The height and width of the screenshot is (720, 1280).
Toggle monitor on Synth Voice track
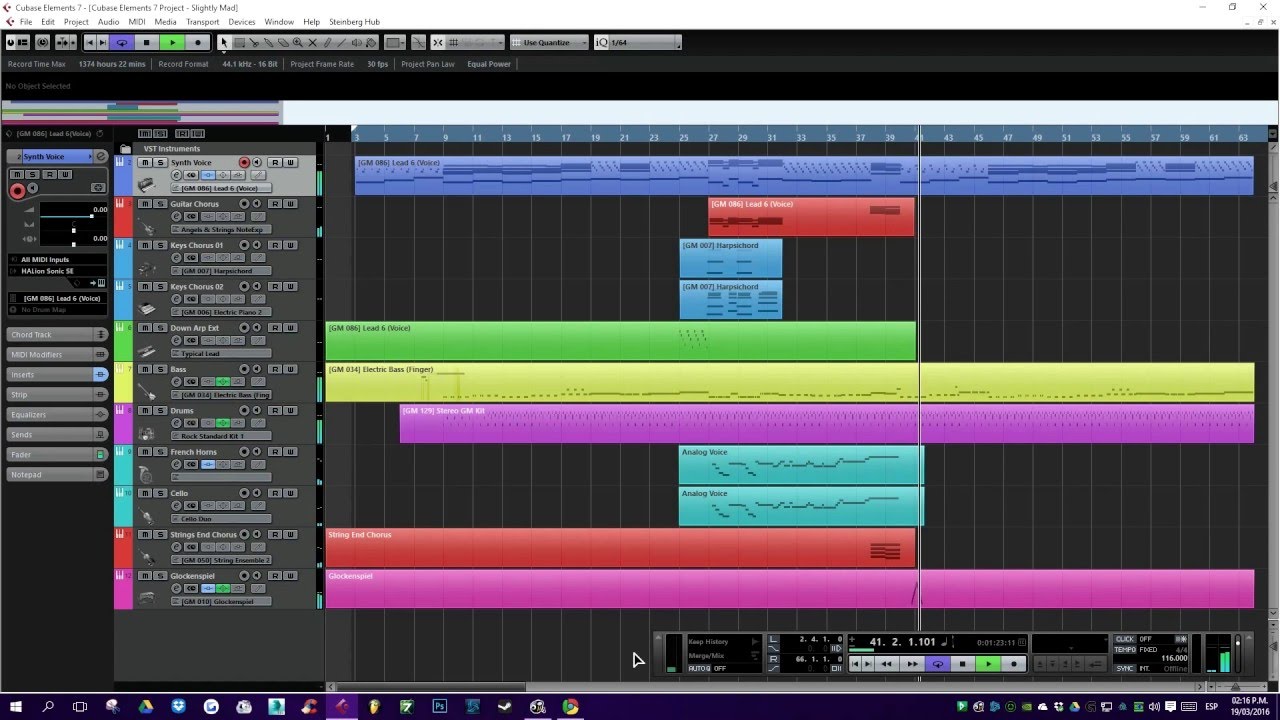[257, 162]
